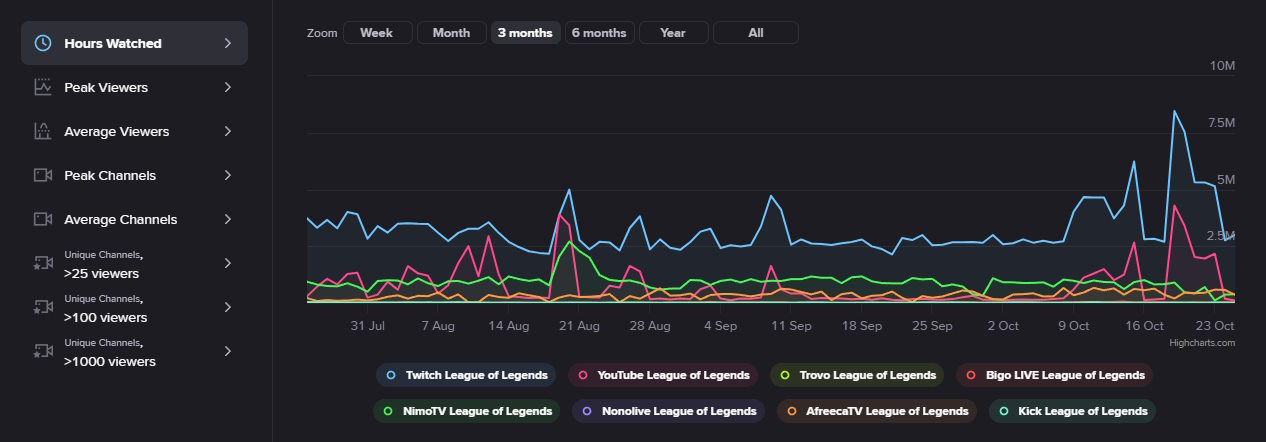The height and width of the screenshot is (442, 1266).
Task: Click the Average Viewers bar chart icon
Action: [43, 131]
